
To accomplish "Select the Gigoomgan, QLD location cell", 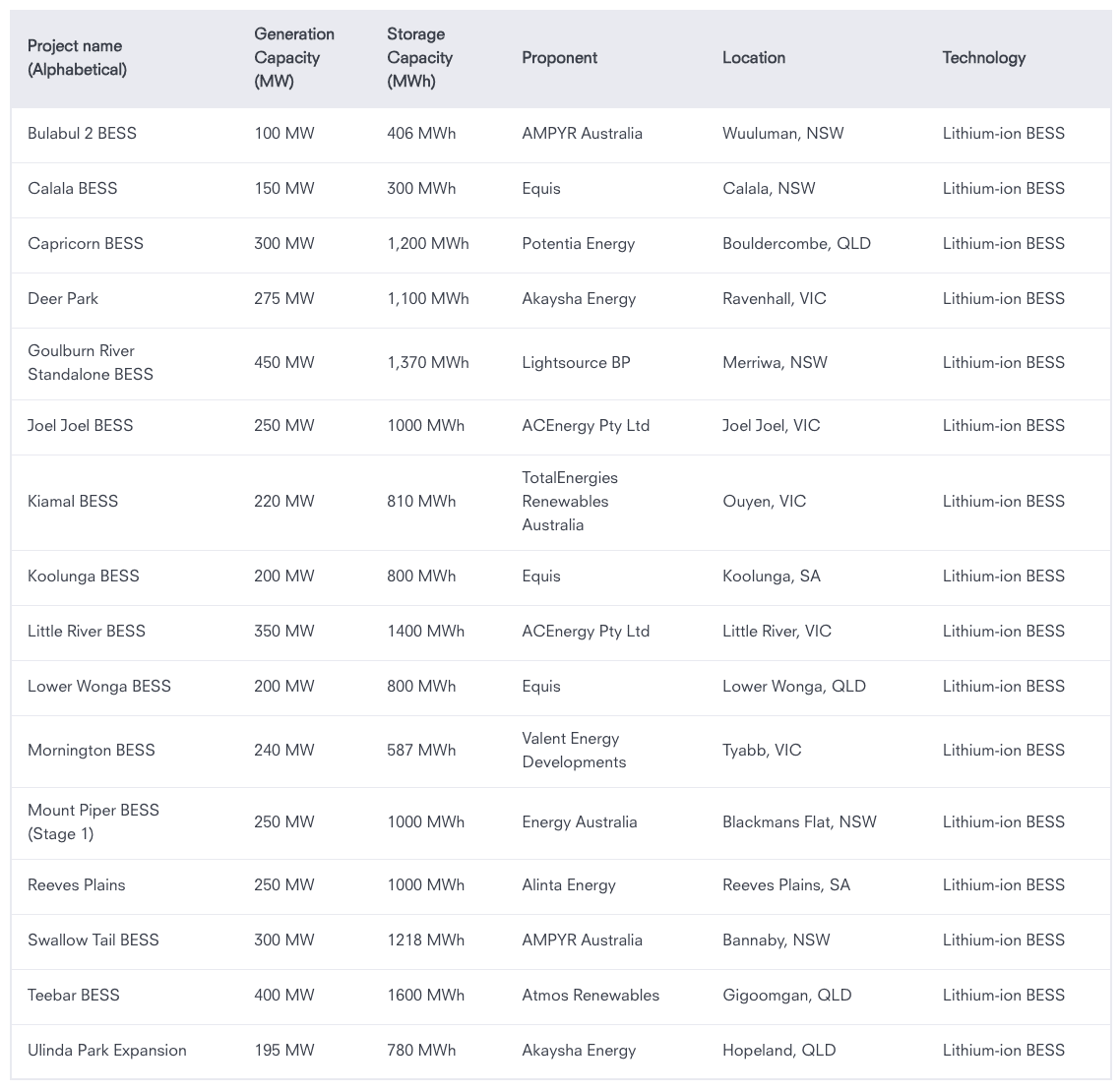I will (x=786, y=996).
